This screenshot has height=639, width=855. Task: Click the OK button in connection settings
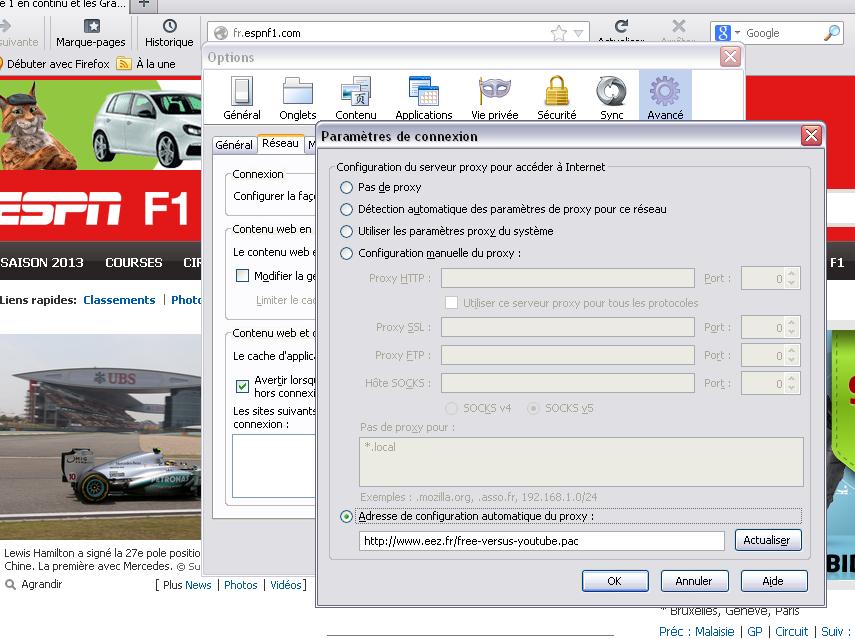coord(615,581)
